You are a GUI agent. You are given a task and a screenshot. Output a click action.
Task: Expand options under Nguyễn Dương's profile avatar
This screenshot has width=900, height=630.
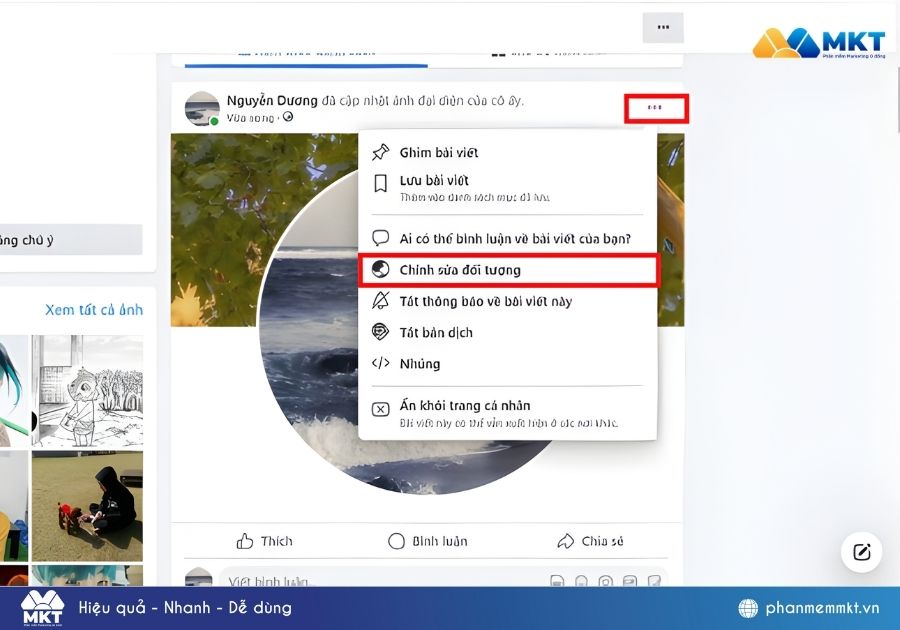pos(202,109)
